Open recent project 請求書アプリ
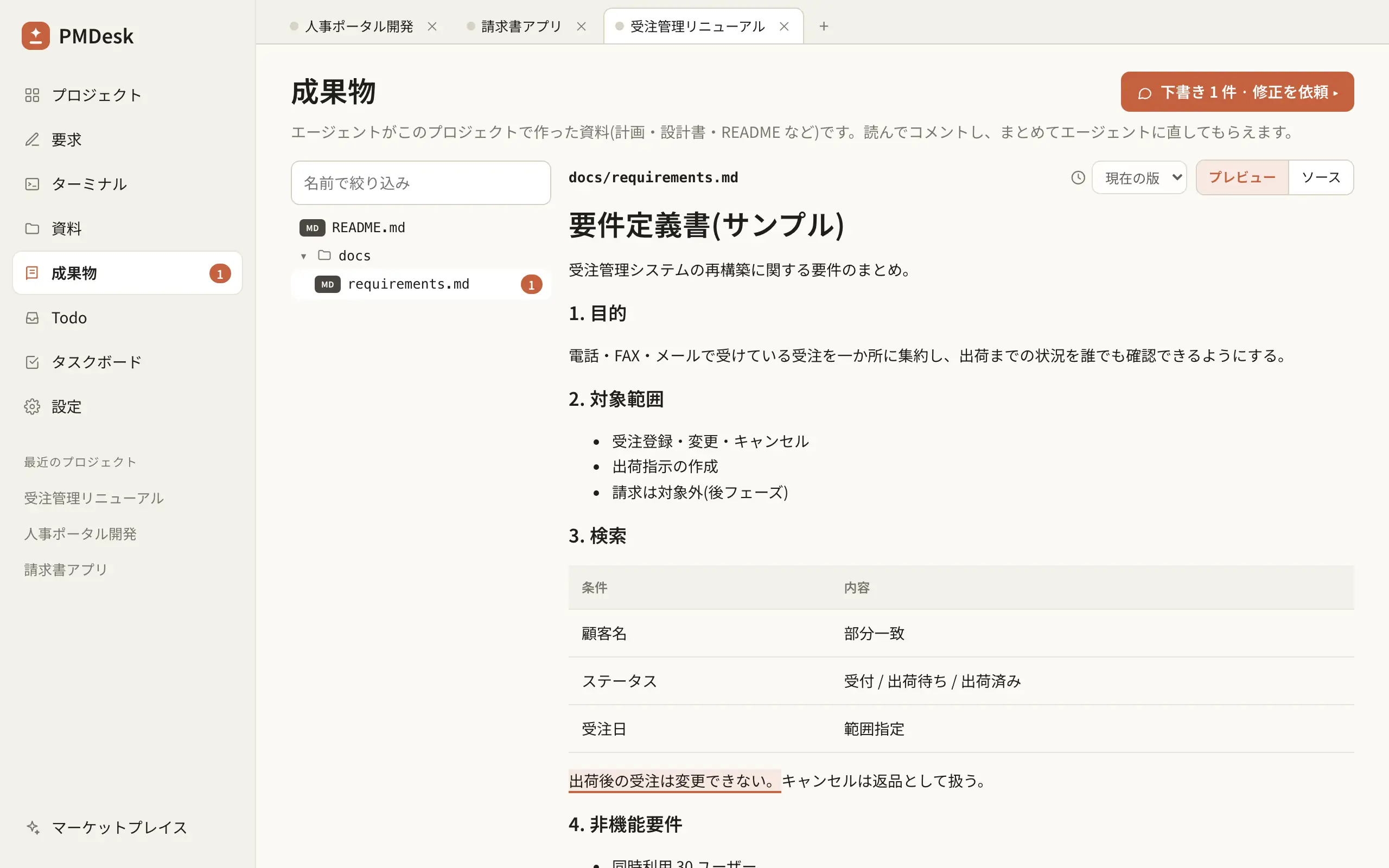This screenshot has width=1389, height=868. (x=66, y=570)
